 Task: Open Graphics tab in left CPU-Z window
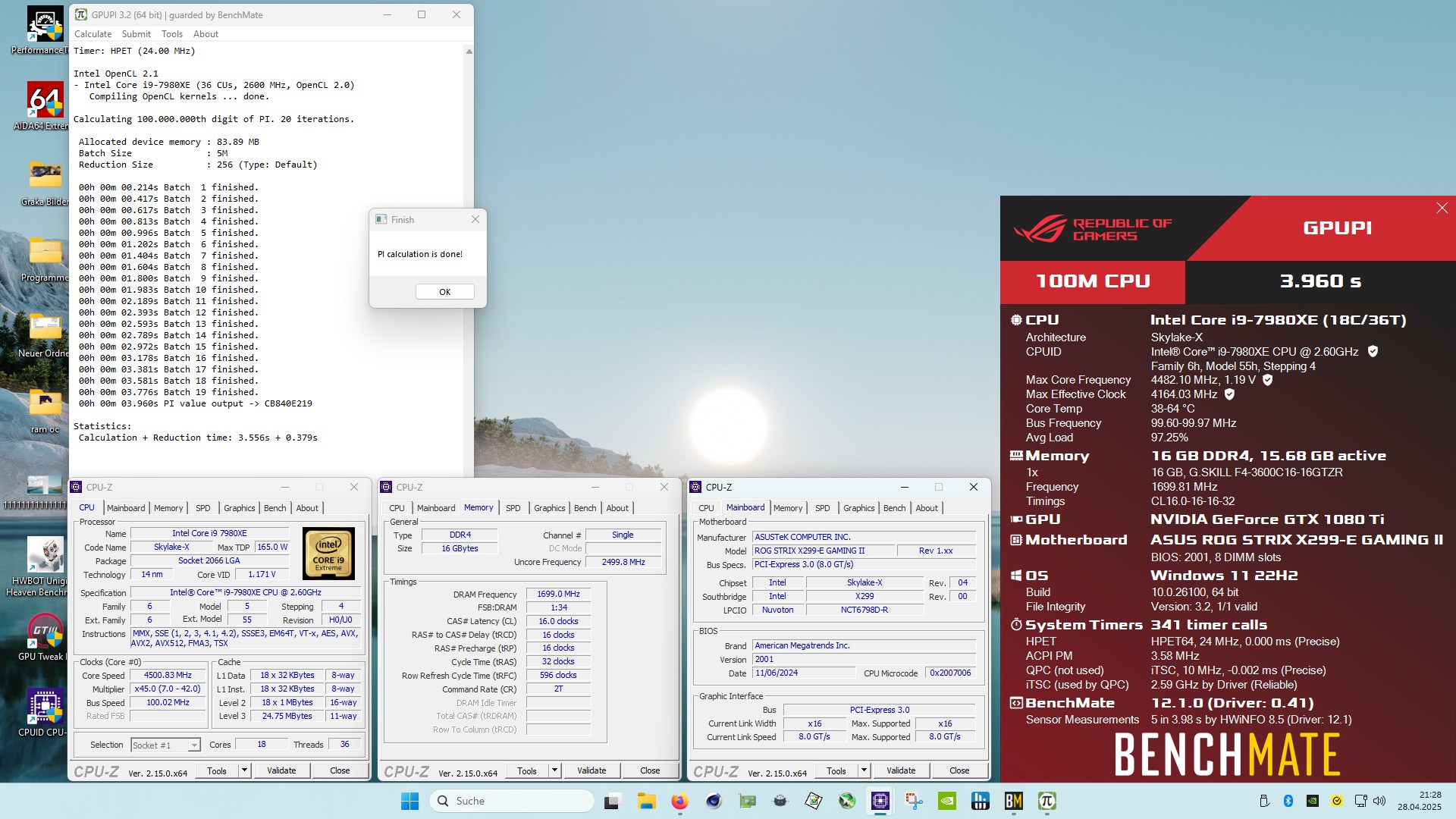pyautogui.click(x=239, y=508)
